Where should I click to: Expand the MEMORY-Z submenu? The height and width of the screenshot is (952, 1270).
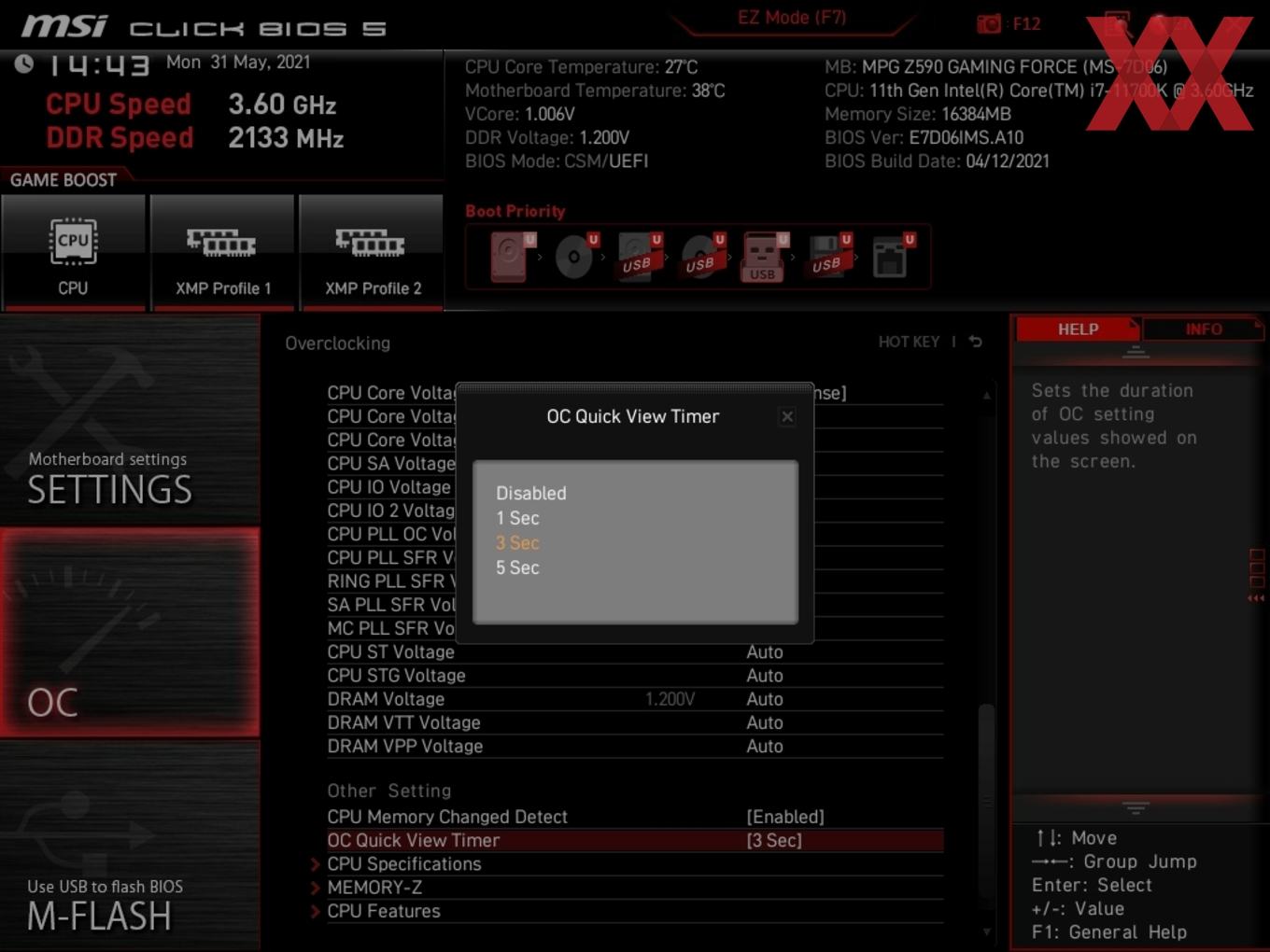tap(374, 888)
